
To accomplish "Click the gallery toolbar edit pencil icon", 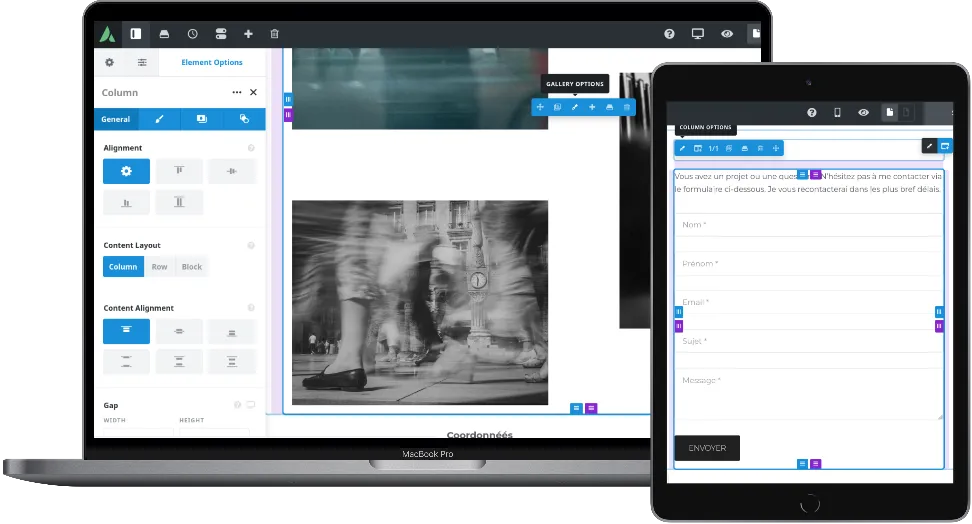I will tap(575, 107).
